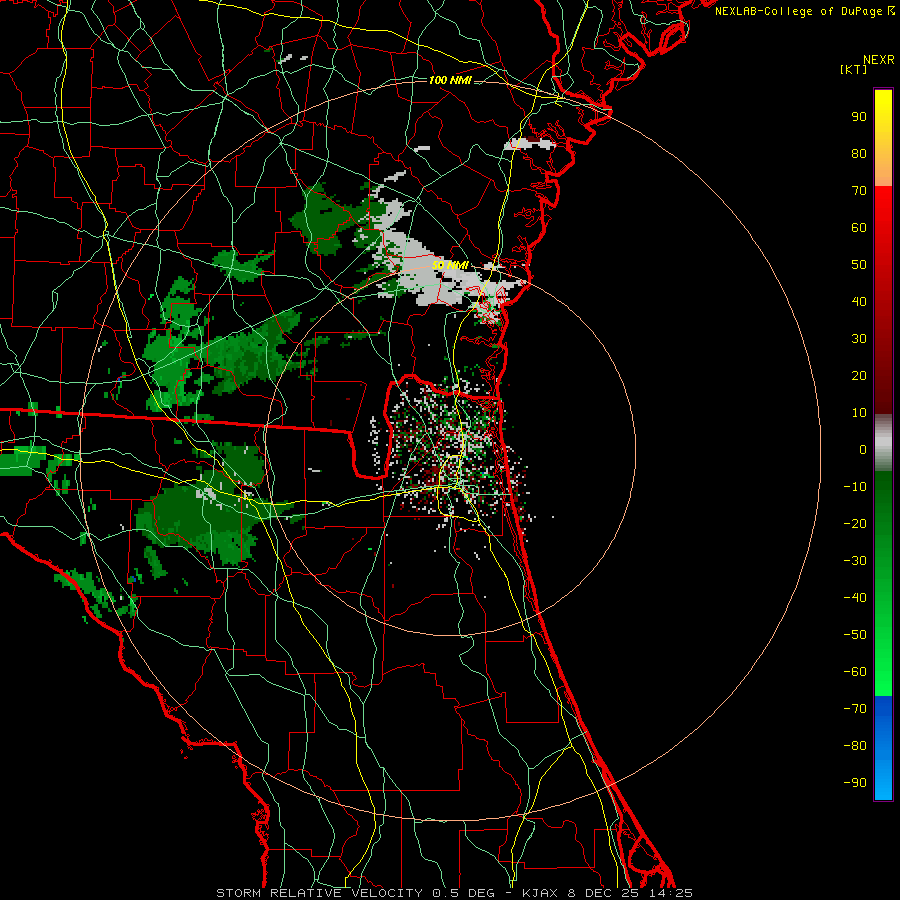
Task: Click the 10 scale label
Action: (859, 413)
